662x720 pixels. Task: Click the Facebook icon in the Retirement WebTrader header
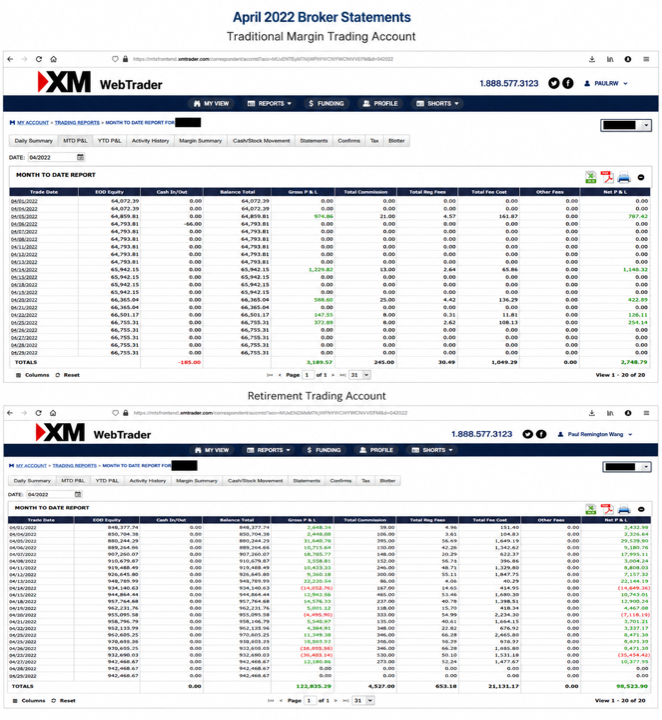541,434
